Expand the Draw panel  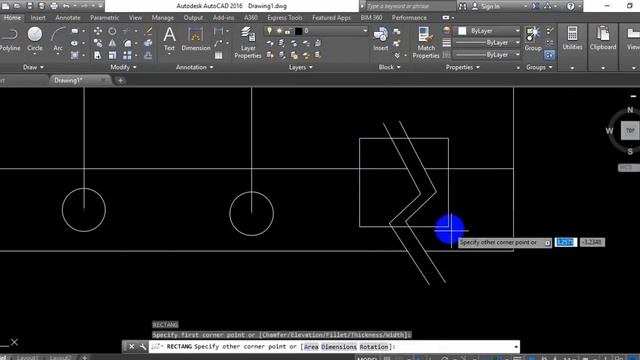click(33, 67)
